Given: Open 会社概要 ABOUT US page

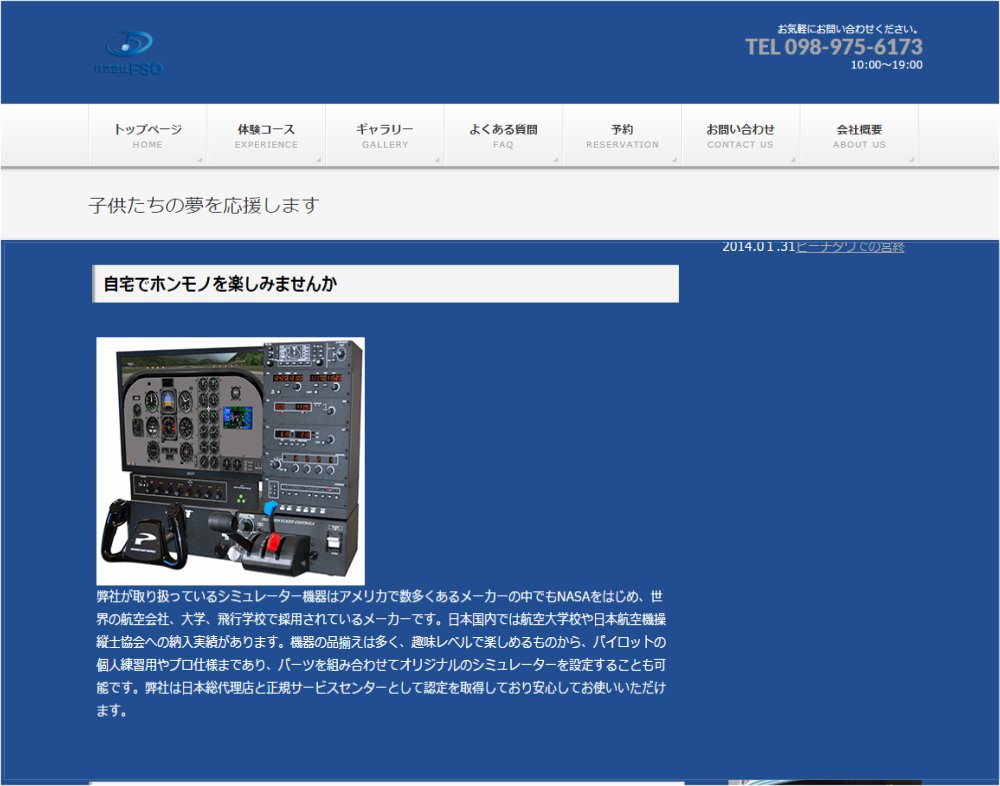Looking at the screenshot, I should pos(859,135).
